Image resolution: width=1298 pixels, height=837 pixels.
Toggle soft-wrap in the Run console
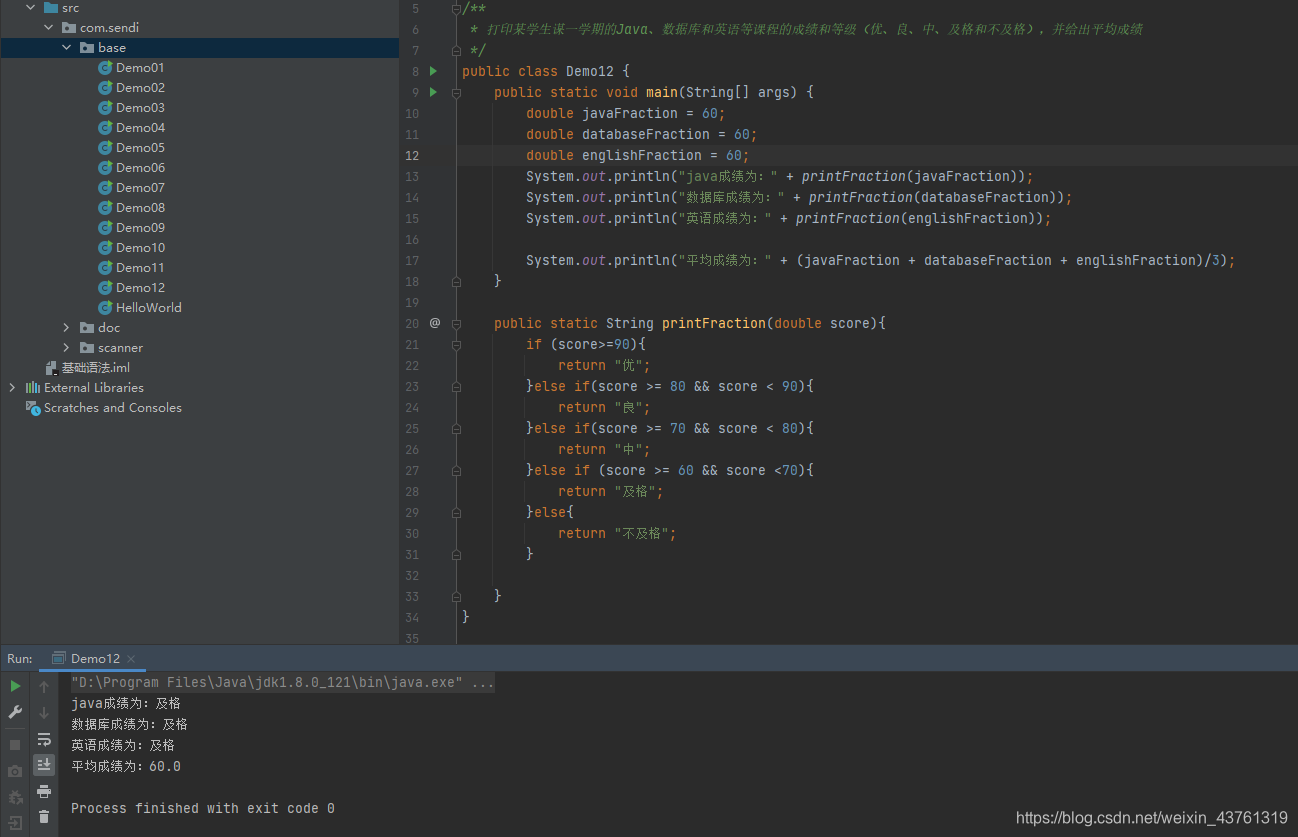(44, 740)
